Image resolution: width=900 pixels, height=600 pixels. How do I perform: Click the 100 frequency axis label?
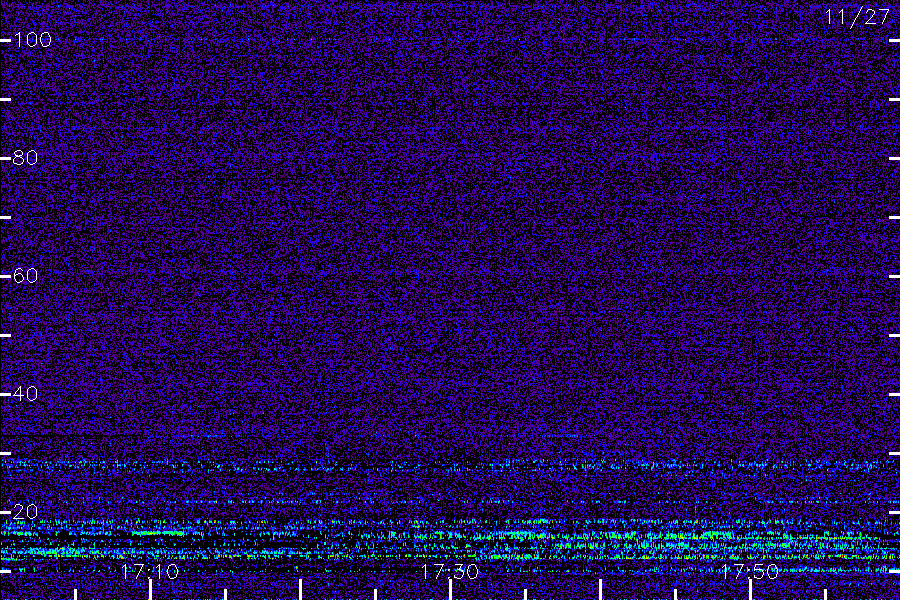coord(32,40)
